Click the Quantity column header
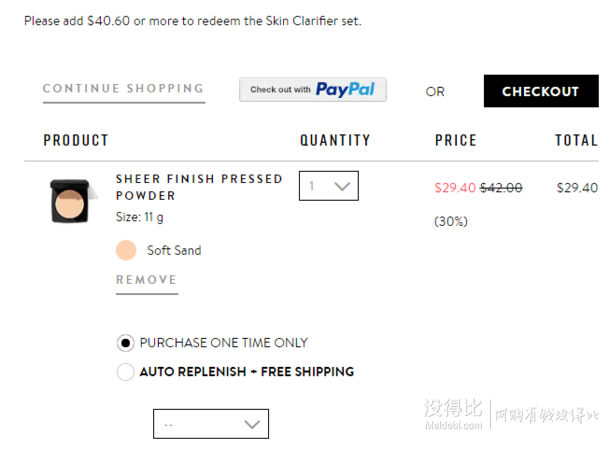Screen dimensions: 610x449 pos(335,140)
